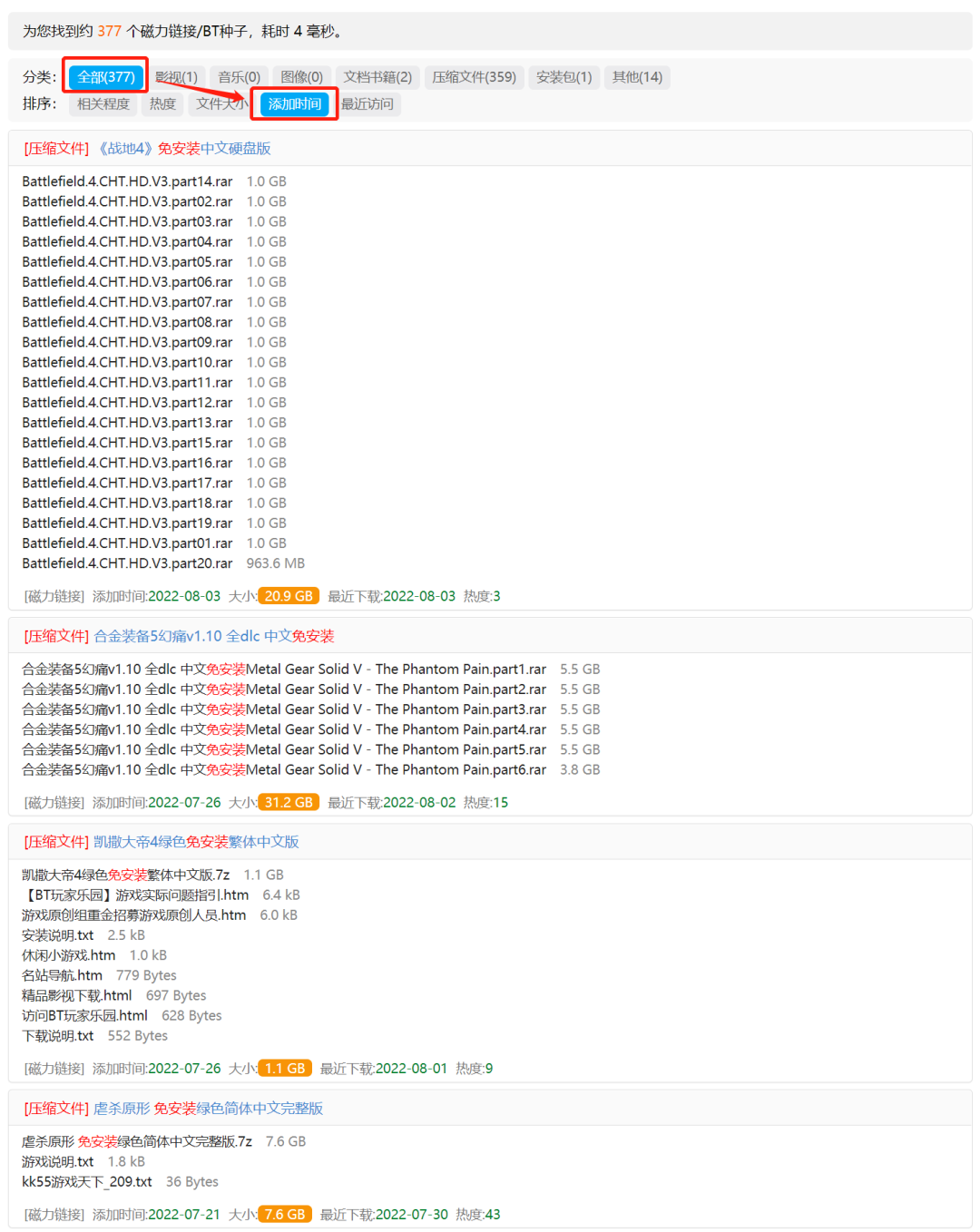This screenshot has width=980, height=1232.
Task: Click 磁力链接 of the 7.6 GB result
Action: point(54,1215)
